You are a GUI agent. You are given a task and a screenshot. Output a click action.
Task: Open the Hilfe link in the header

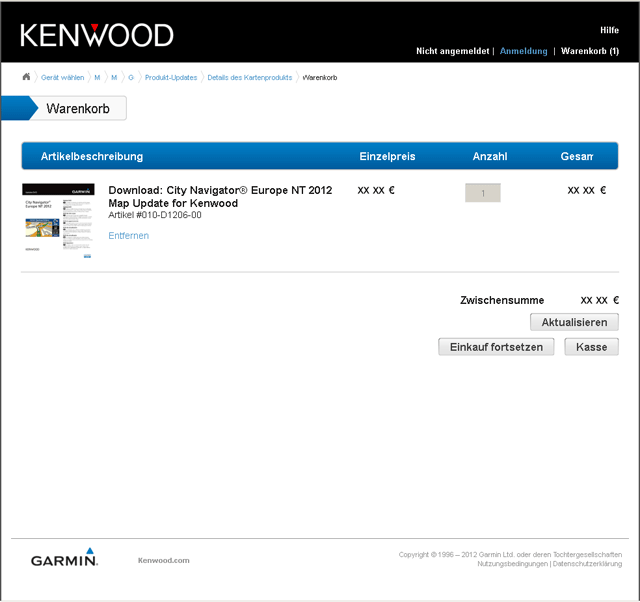tap(609, 30)
